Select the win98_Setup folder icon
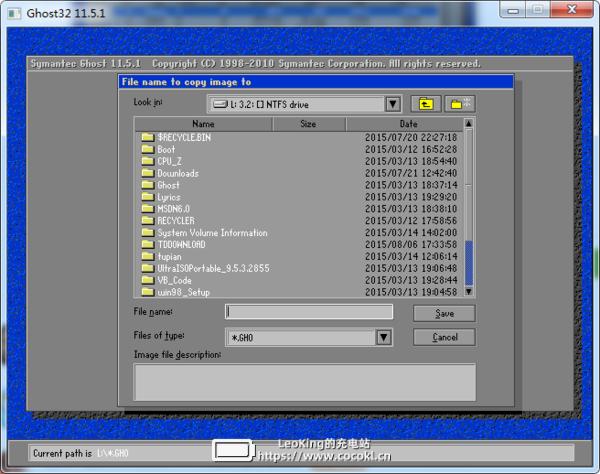The image size is (600, 474). pos(148,292)
